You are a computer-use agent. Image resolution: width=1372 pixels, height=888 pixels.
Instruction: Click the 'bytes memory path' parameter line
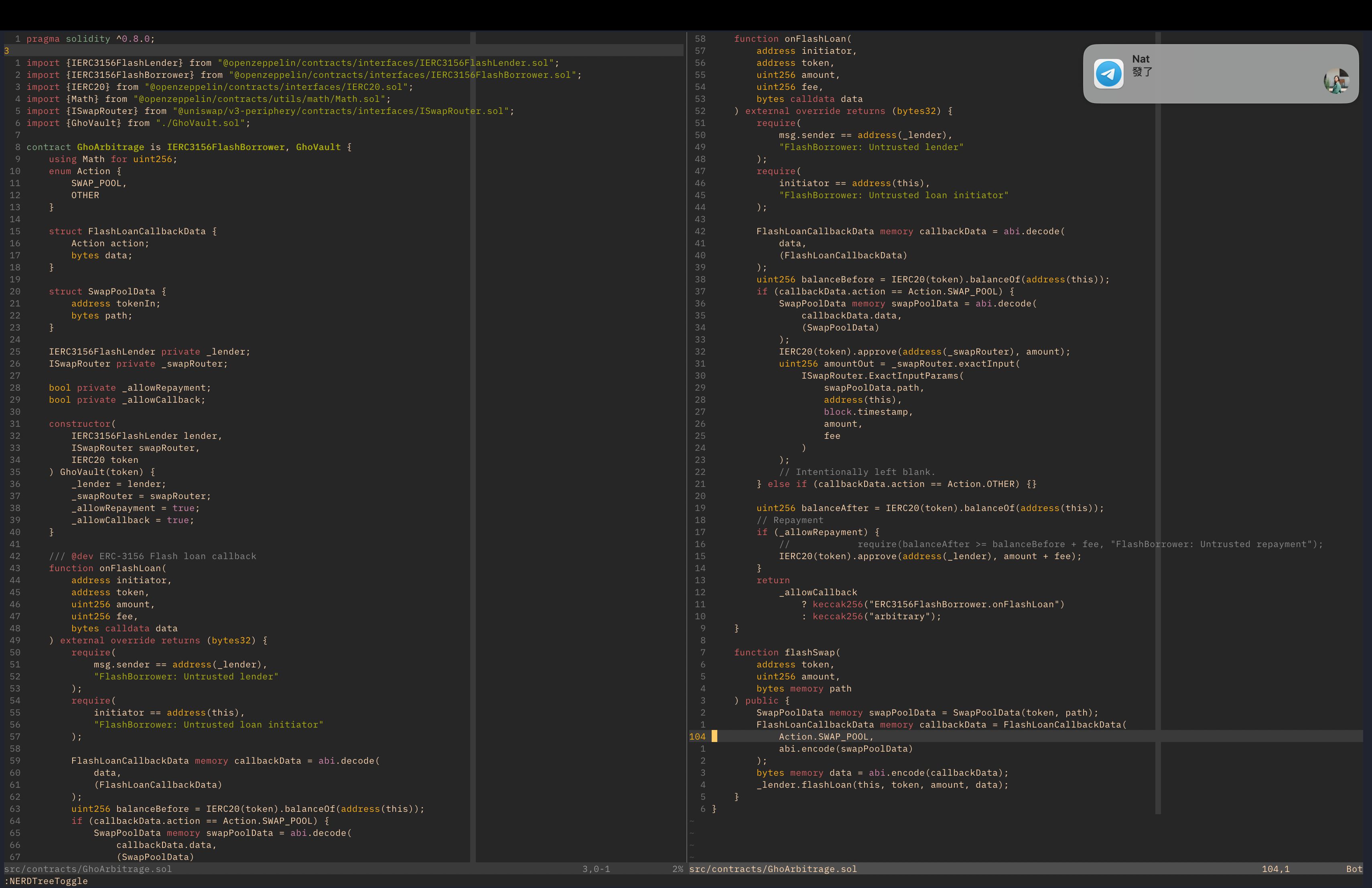click(x=804, y=689)
